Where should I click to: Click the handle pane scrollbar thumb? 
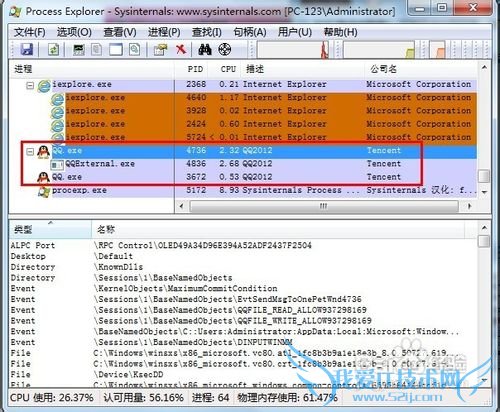point(484,241)
